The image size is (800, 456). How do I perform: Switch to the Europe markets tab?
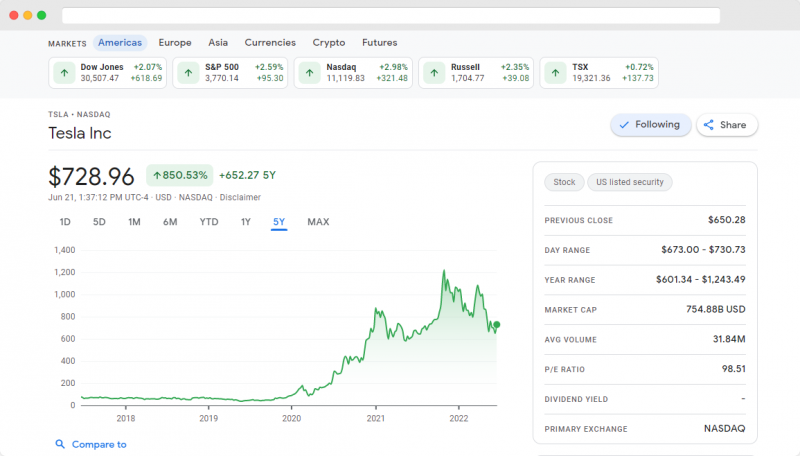tap(175, 43)
